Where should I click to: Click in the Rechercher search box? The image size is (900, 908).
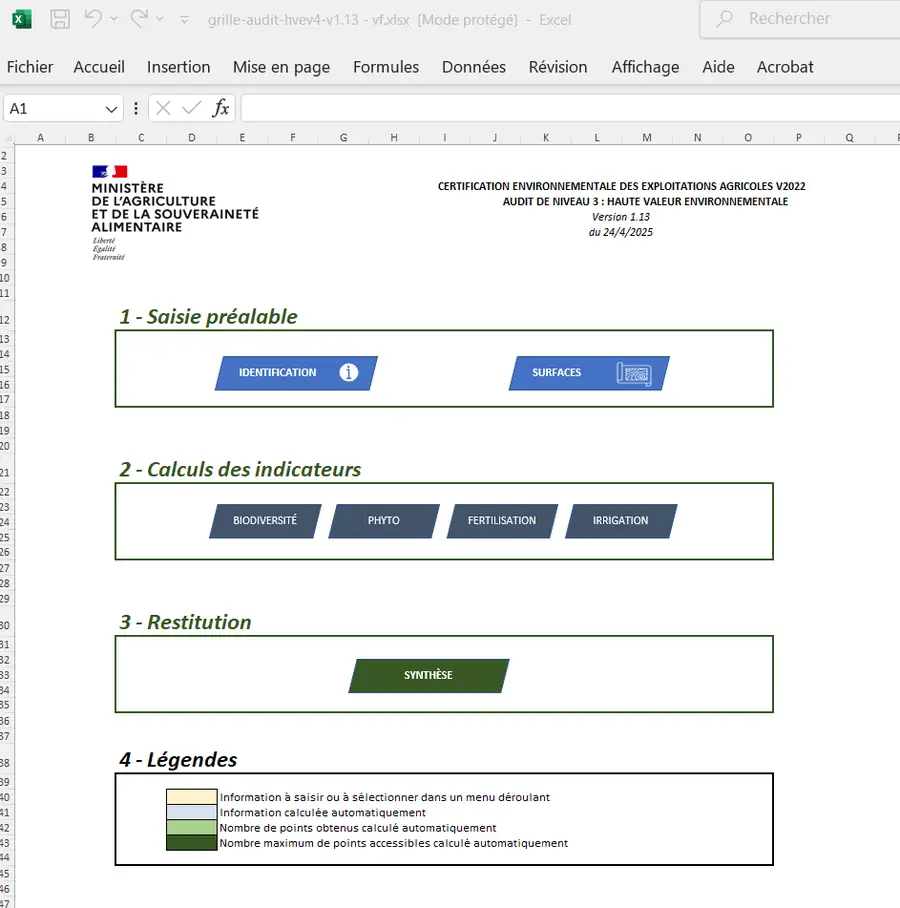[800, 19]
